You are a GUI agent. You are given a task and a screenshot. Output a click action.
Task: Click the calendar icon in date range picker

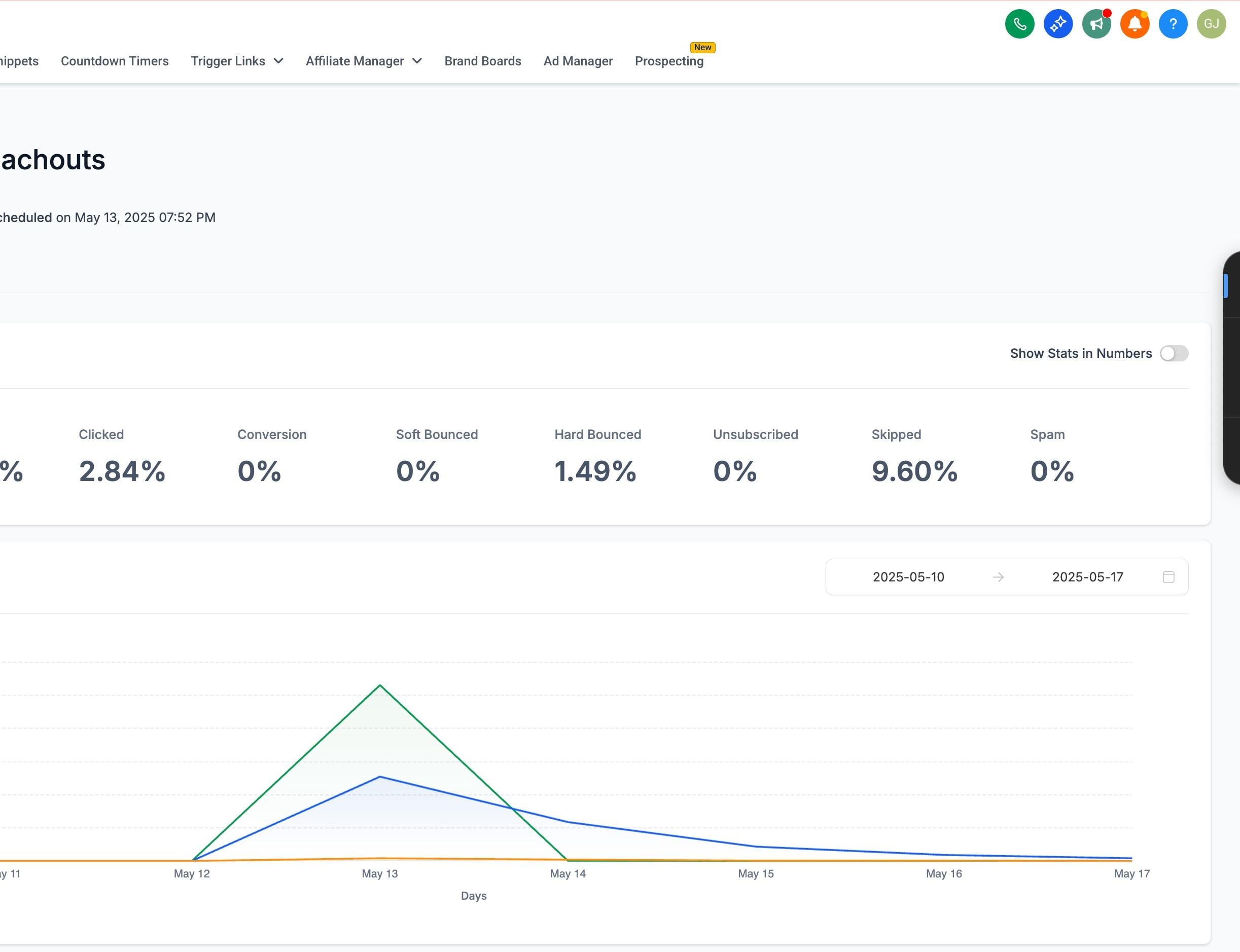1168,577
